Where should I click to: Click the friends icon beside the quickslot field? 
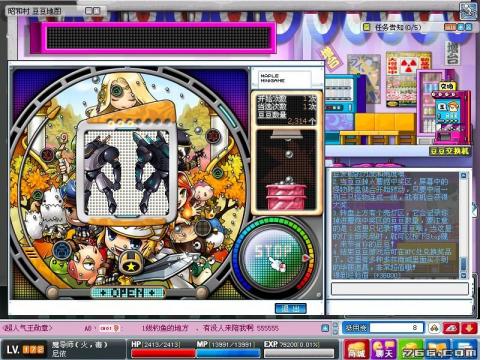434,328
